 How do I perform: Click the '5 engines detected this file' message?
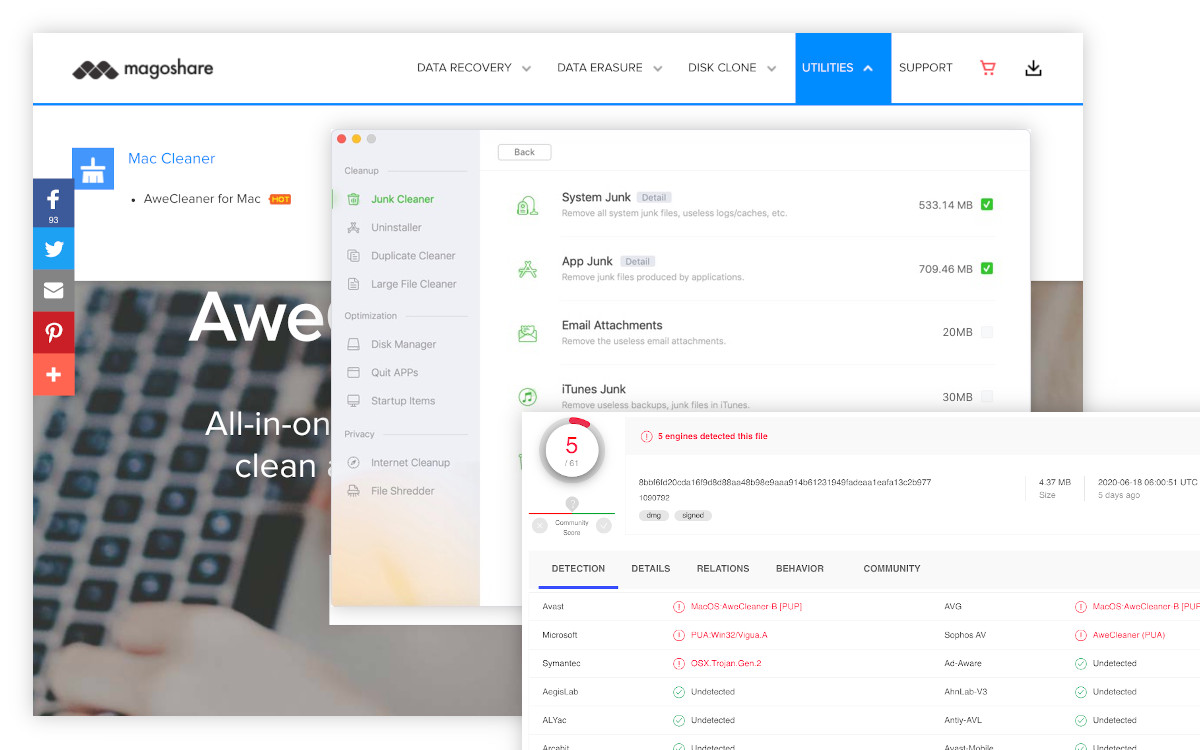click(712, 437)
